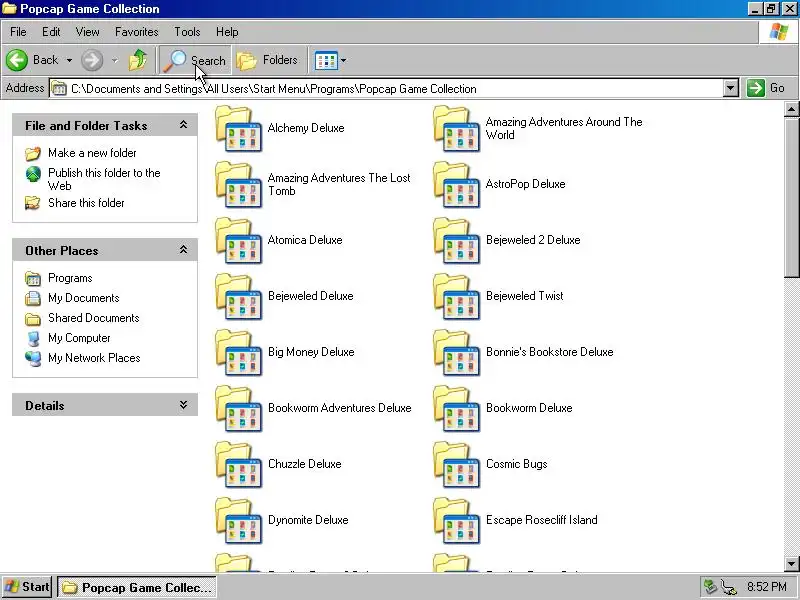Image resolution: width=800 pixels, height=600 pixels.
Task: Click Popcap Game Collection taskbar button
Action: click(137, 587)
